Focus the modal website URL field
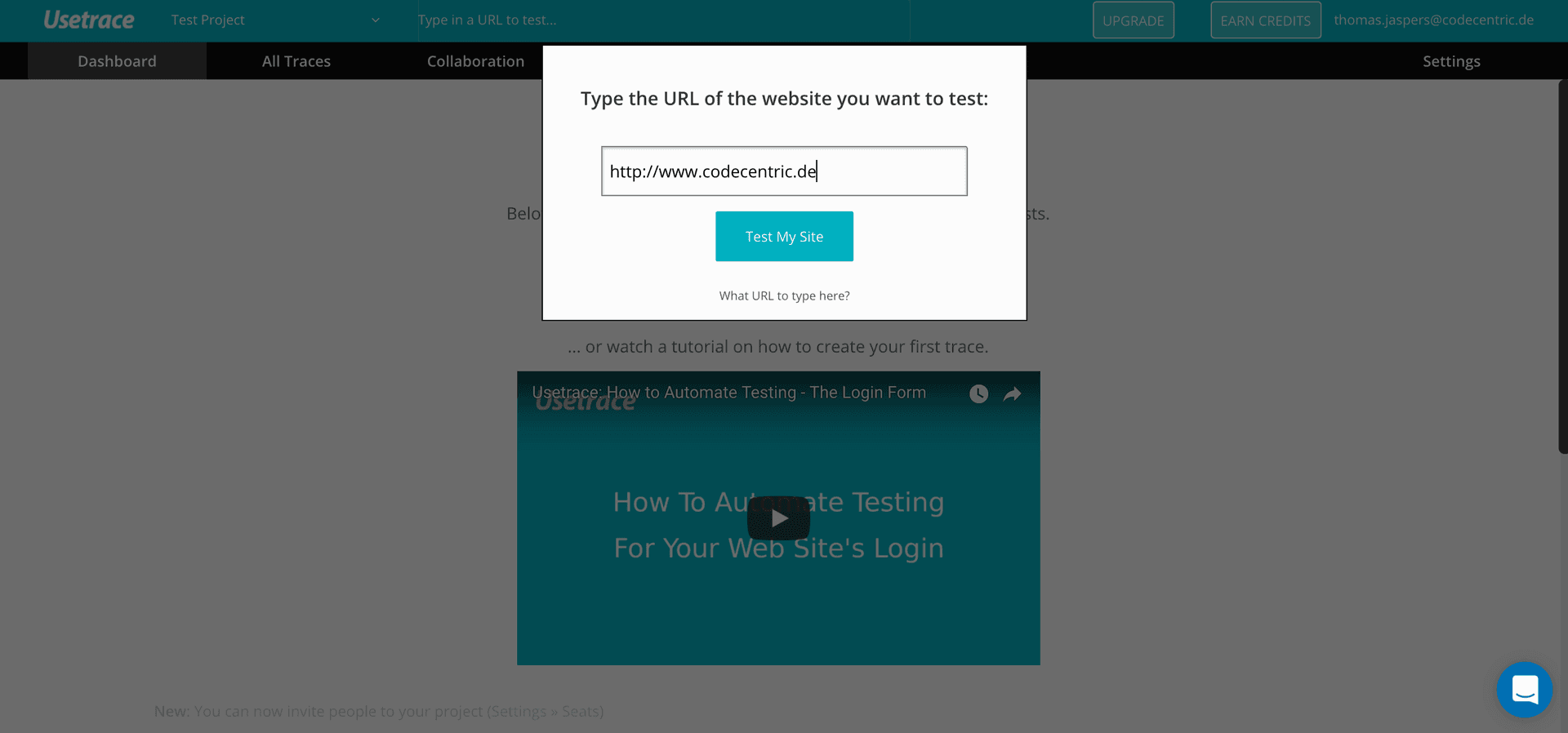The width and height of the screenshot is (1568, 733). coord(784,171)
